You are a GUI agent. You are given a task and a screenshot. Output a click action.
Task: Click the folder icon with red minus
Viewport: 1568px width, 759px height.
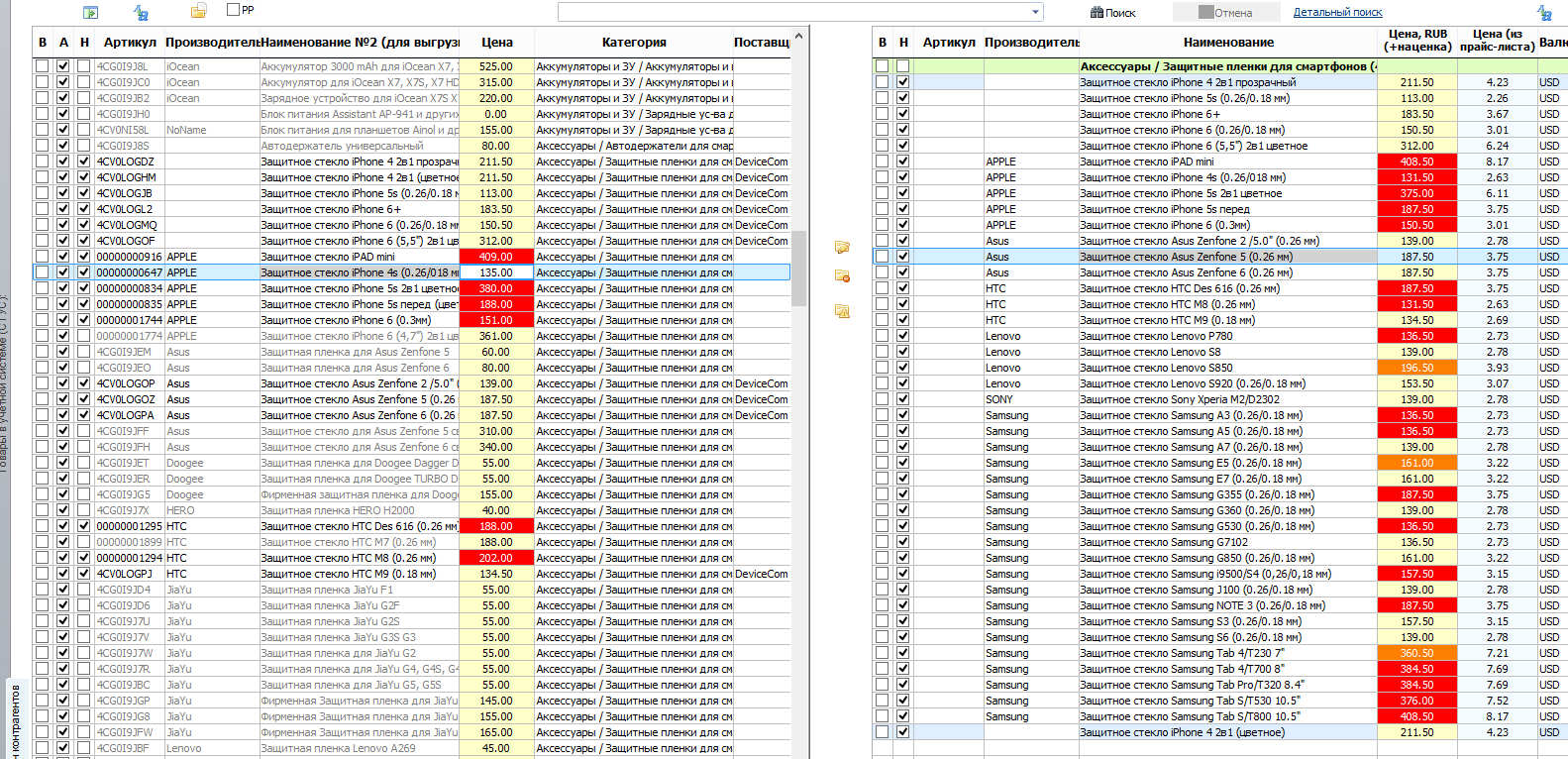click(x=842, y=276)
